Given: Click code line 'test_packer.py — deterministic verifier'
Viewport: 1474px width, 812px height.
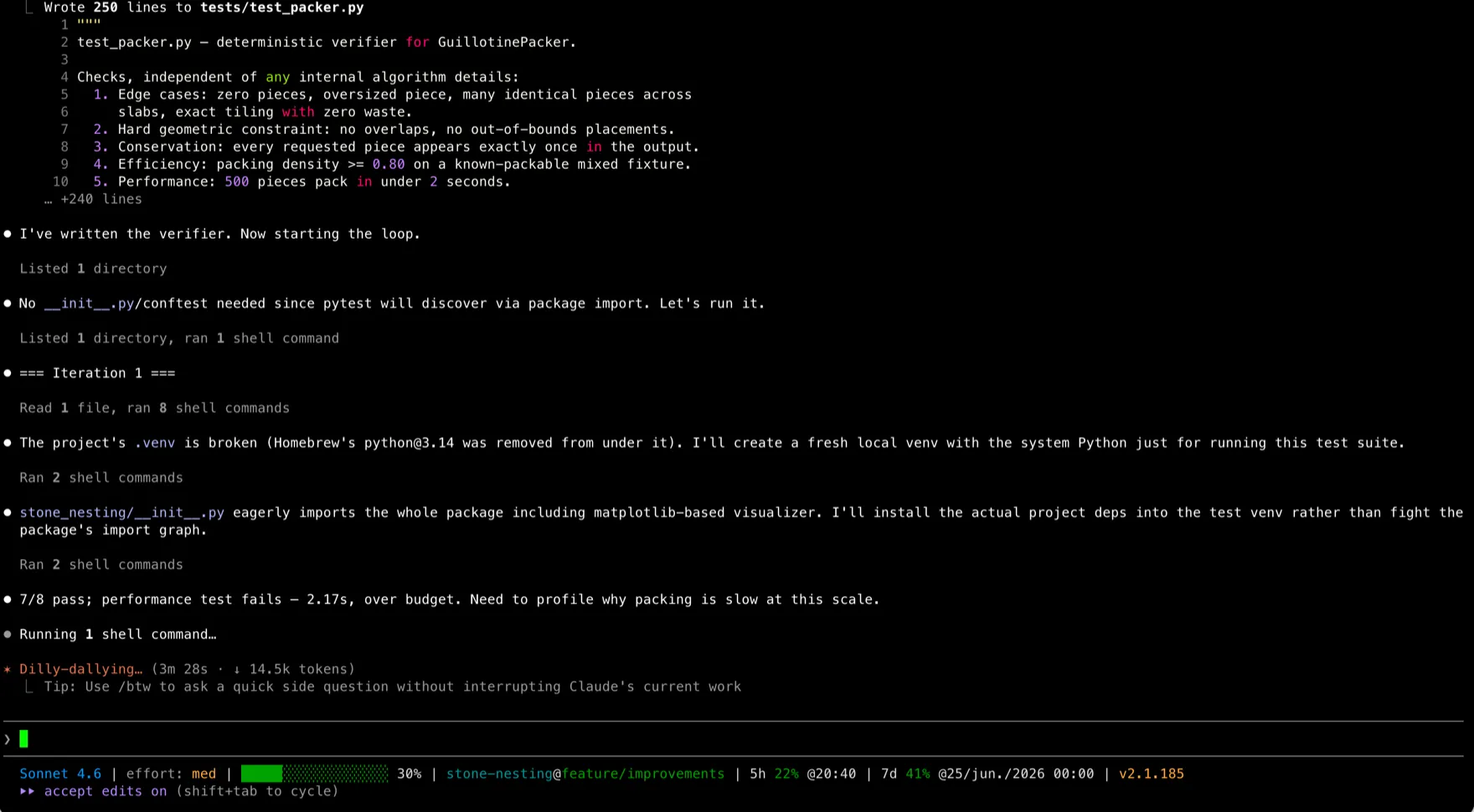Looking at the screenshot, I should 327,42.
